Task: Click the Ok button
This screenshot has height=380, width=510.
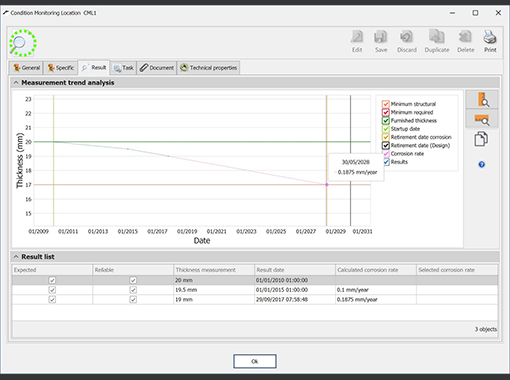Action: point(255,361)
